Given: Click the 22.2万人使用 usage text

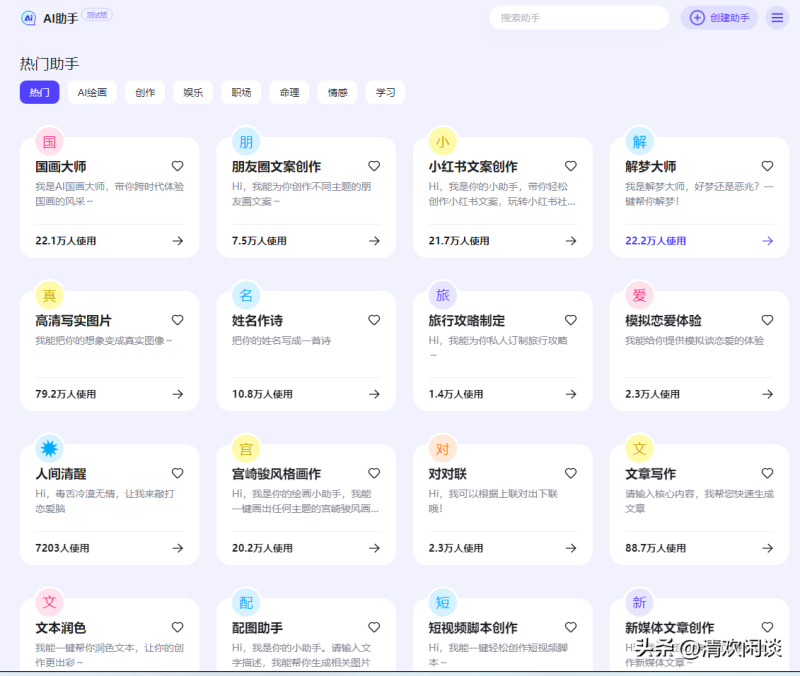Looking at the screenshot, I should coord(656,241).
